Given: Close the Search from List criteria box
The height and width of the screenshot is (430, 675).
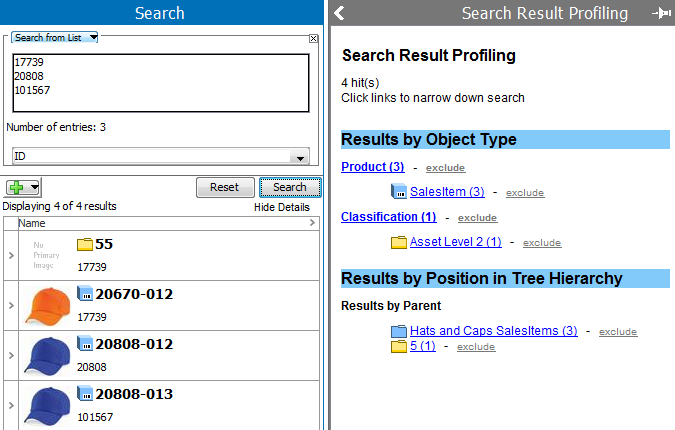Looking at the screenshot, I should click(x=313, y=38).
